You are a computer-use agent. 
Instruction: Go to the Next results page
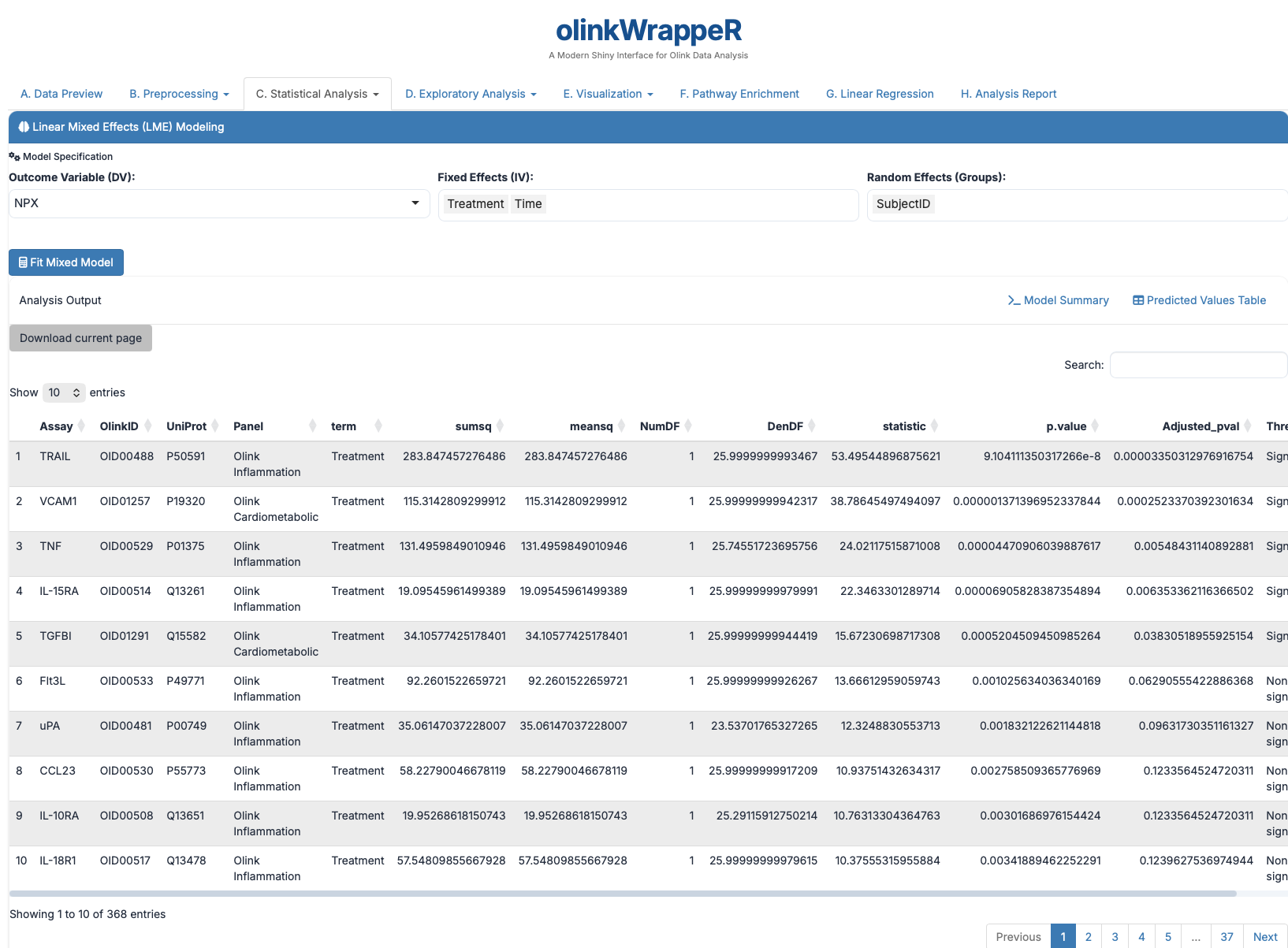(x=1264, y=936)
